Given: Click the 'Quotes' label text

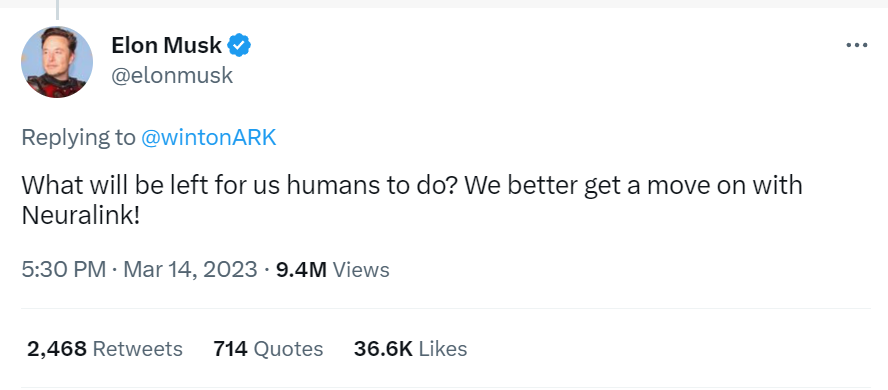Looking at the screenshot, I should [288, 349].
